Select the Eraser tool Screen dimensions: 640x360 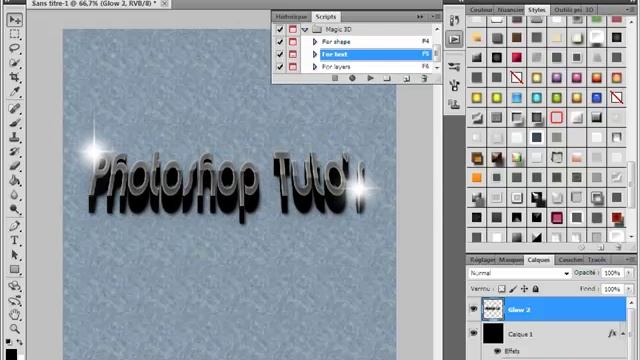pyautogui.click(x=15, y=166)
